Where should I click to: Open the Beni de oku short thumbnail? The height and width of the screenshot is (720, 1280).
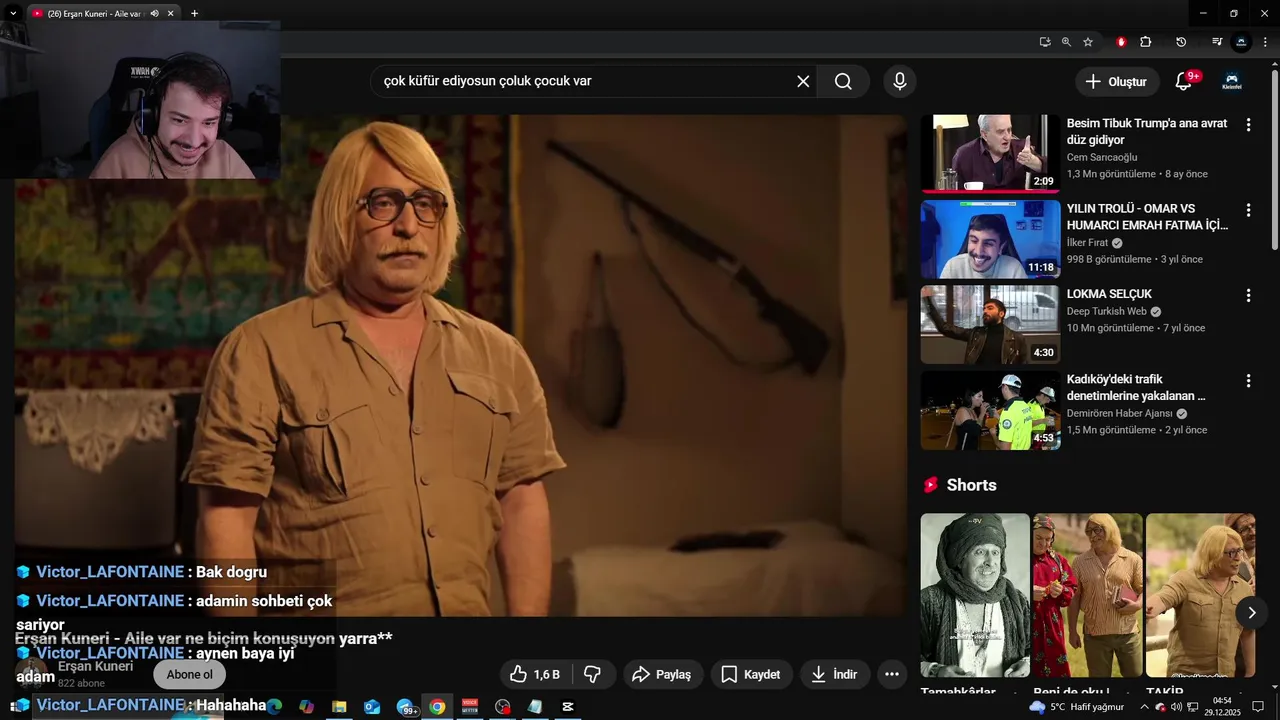(x=1088, y=595)
